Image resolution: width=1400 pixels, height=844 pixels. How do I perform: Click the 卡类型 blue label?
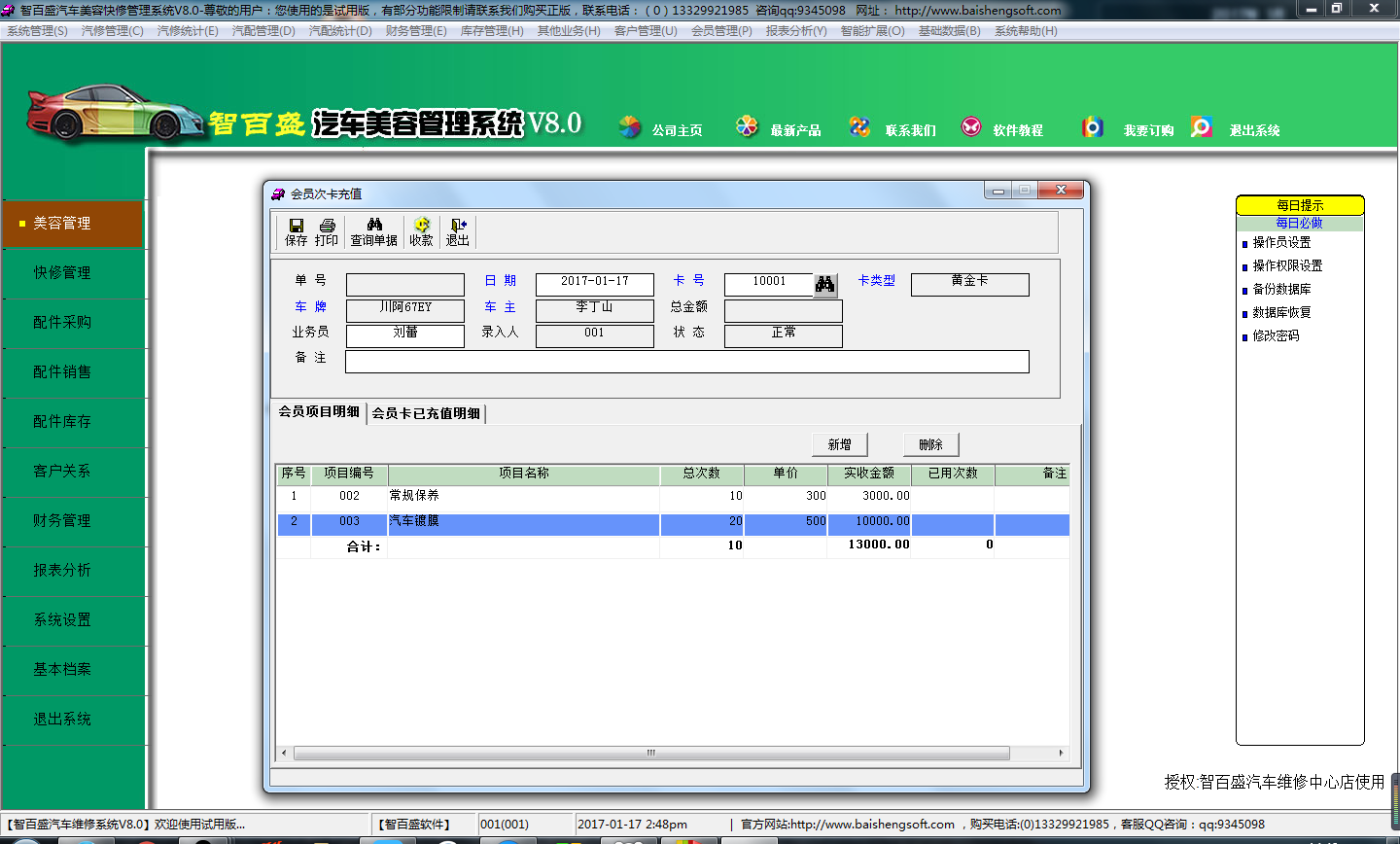click(x=877, y=281)
